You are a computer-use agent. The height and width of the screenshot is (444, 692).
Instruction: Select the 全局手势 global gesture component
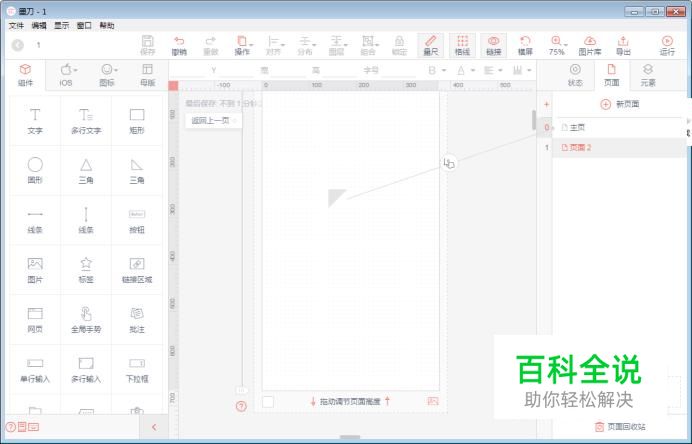[x=86, y=320]
